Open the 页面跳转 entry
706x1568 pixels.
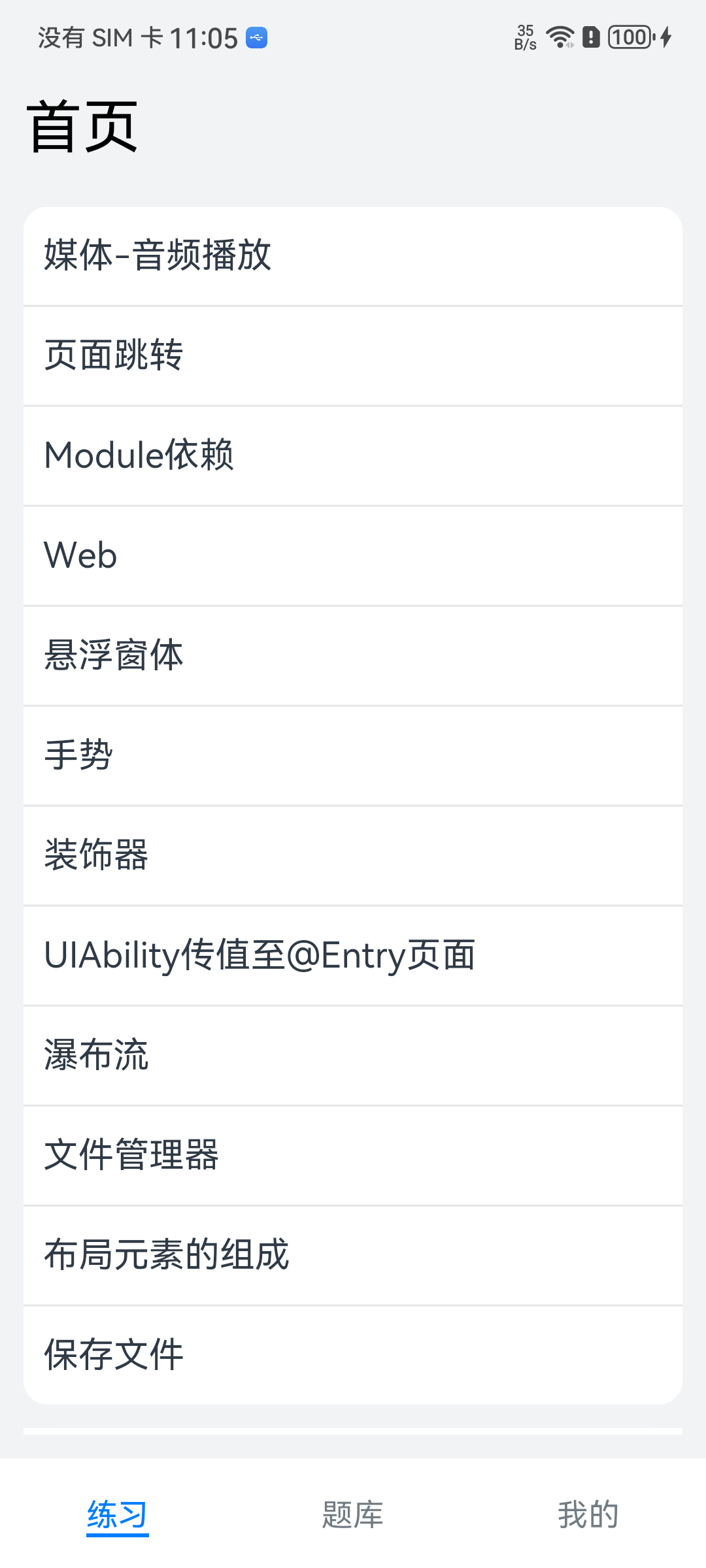pos(353,356)
